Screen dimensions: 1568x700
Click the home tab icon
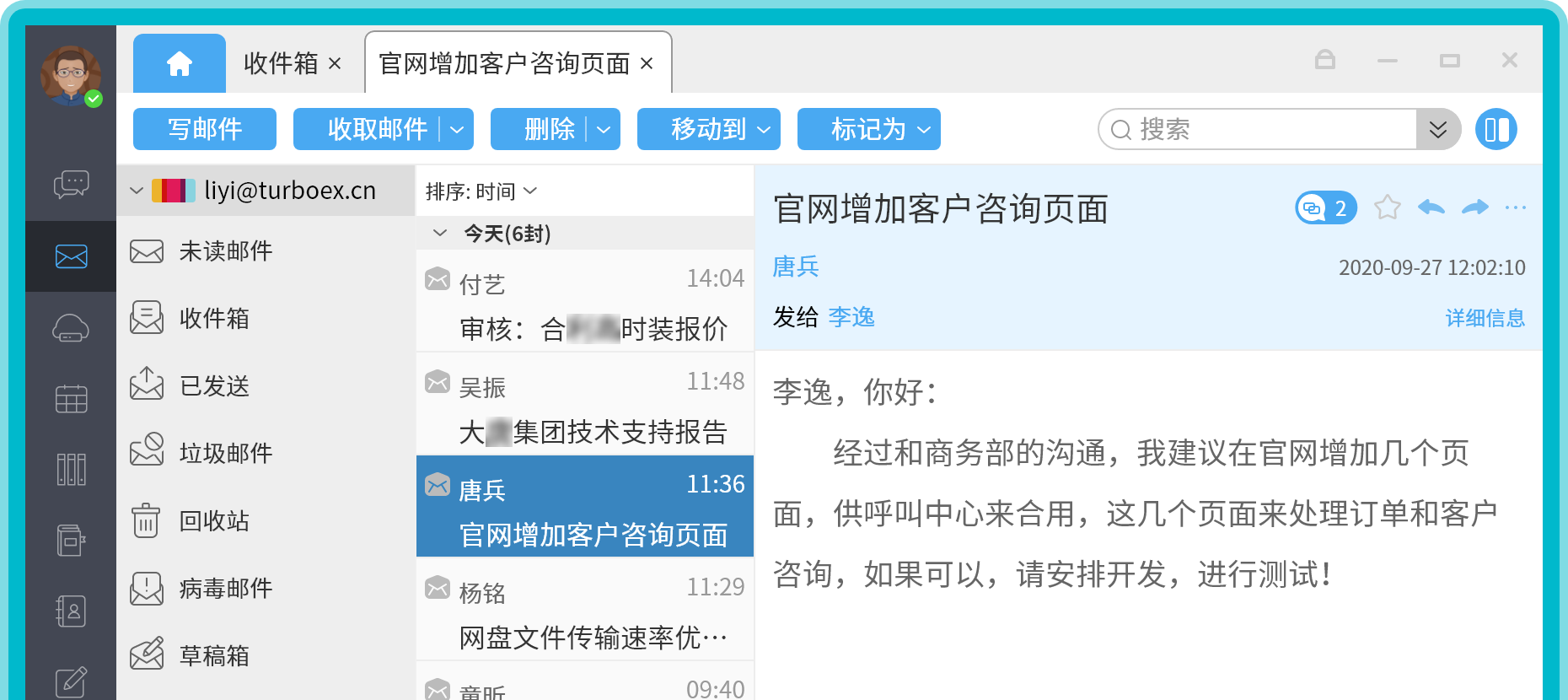180,64
